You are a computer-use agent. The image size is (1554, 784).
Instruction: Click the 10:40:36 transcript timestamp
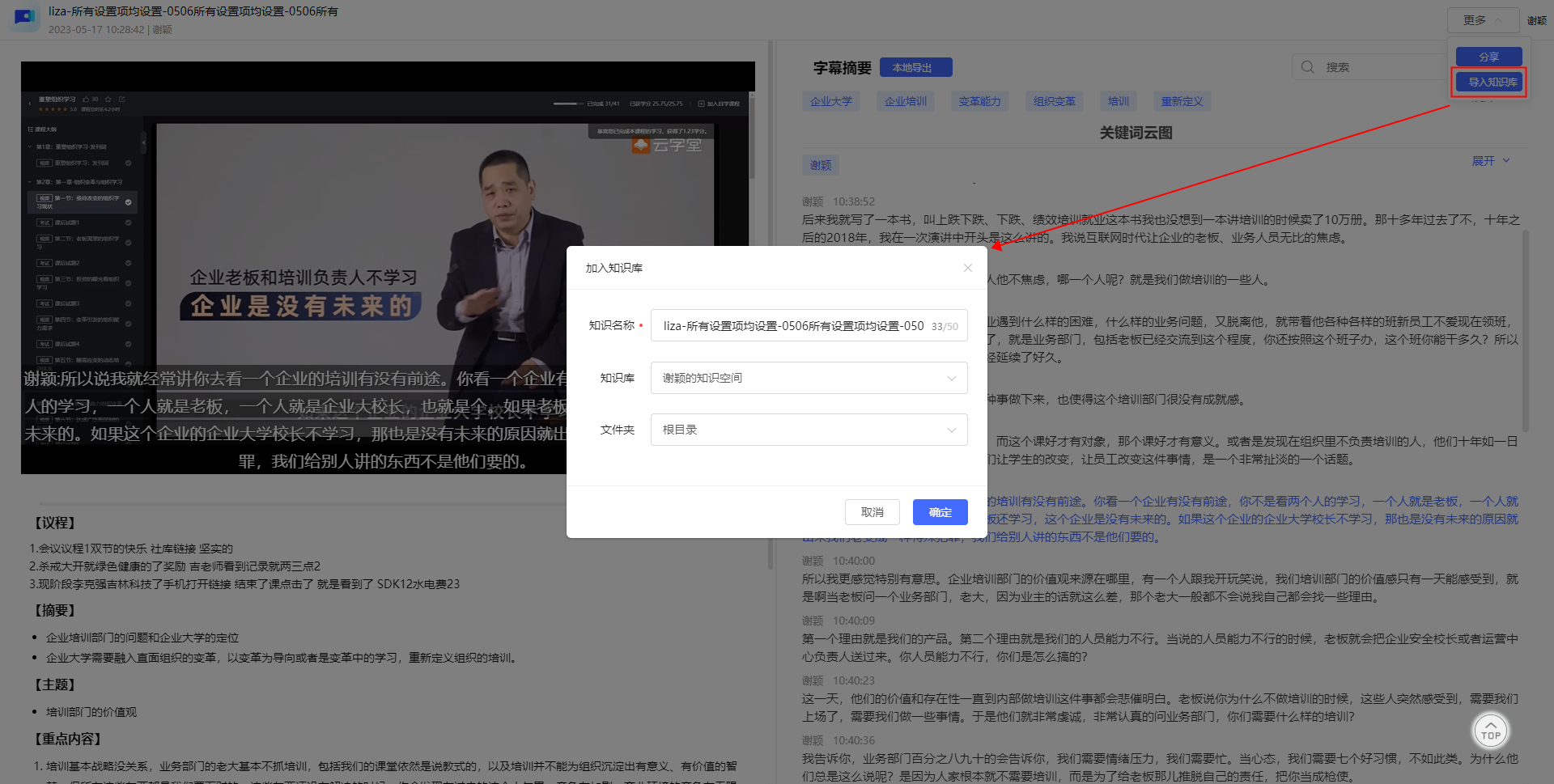(854, 740)
